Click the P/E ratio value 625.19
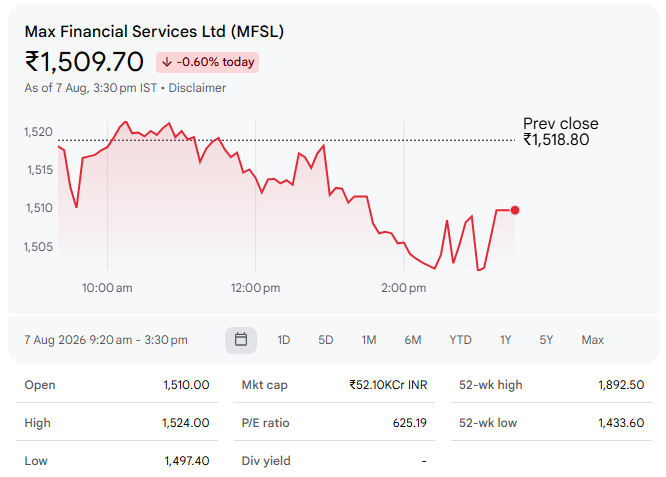 click(409, 423)
